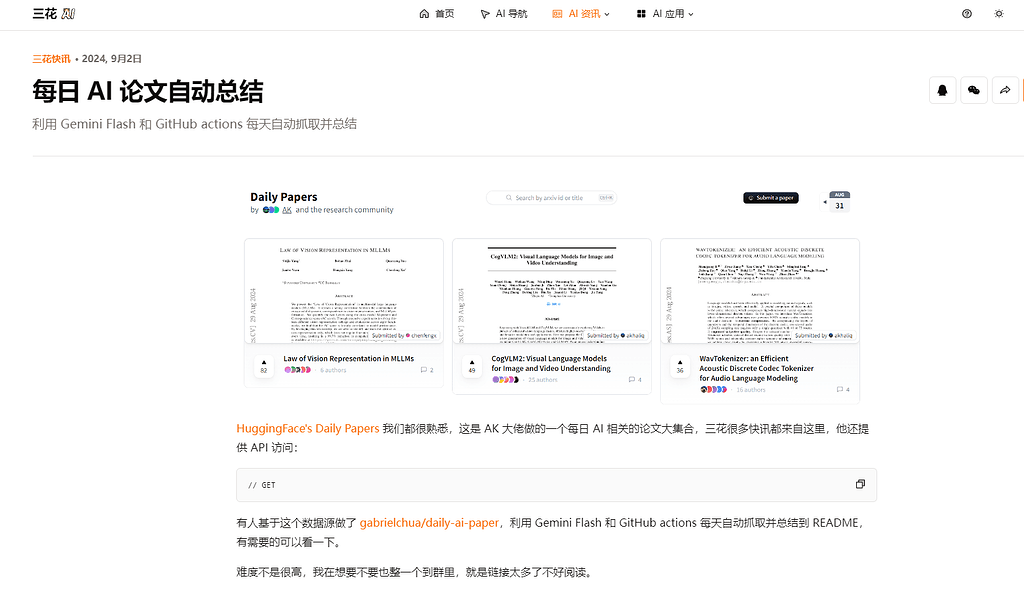Share the article via WeChat icon
The width and height of the screenshot is (1024, 594).
[974, 90]
